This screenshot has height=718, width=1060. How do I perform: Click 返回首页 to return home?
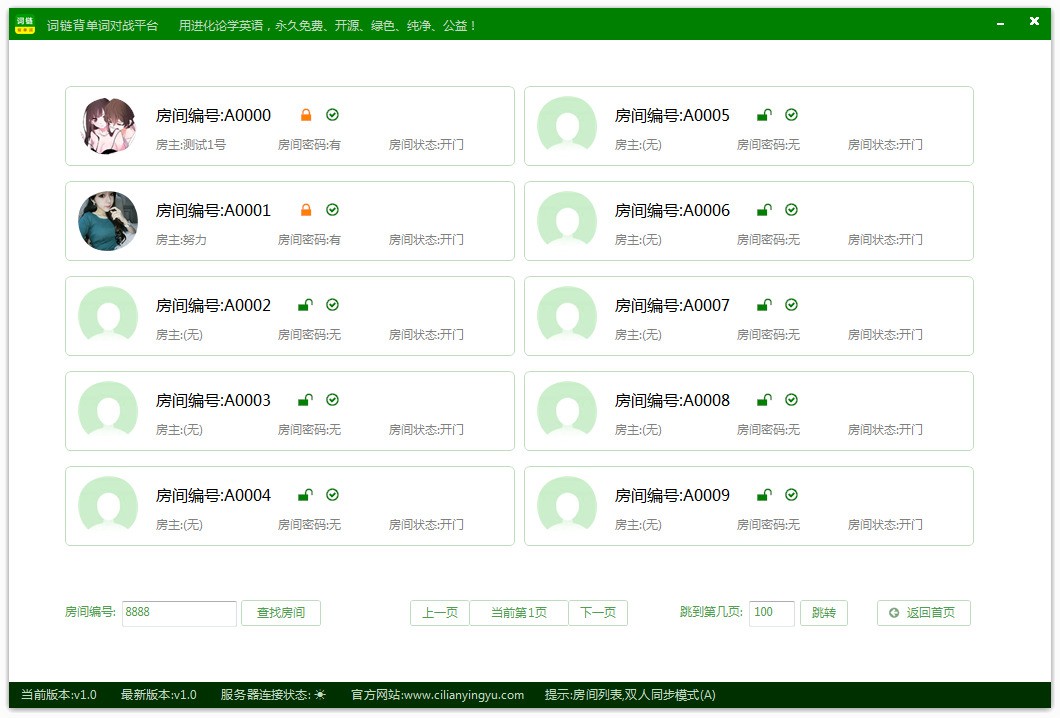point(923,613)
